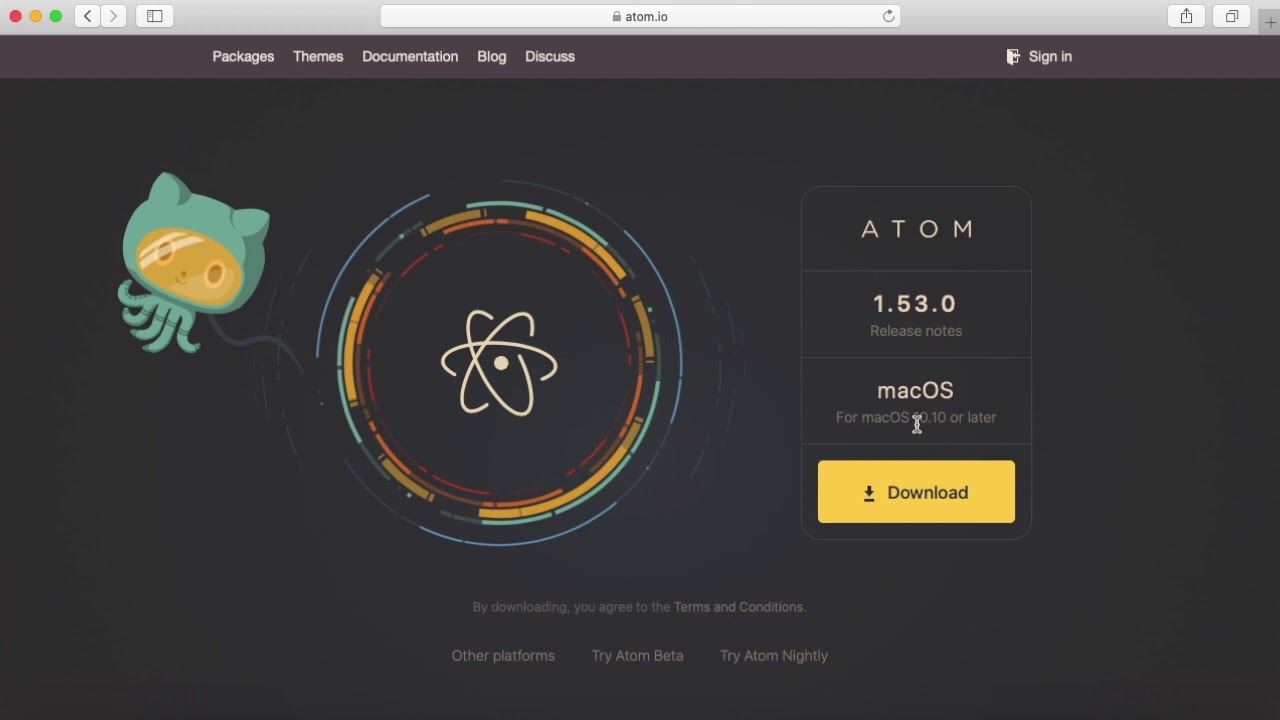Click the Atom logo in the circle
1280x720 pixels.
tap(499, 362)
